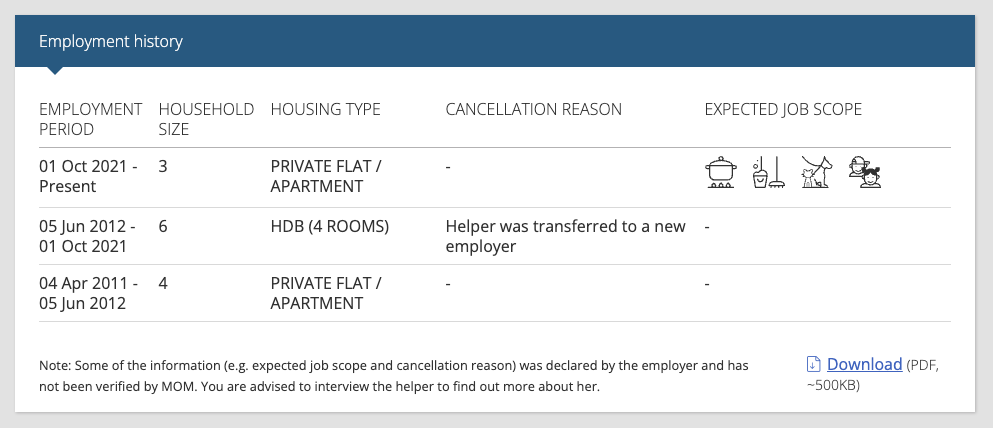Viewport: 993px width, 428px height.
Task: Click the Expected Job Scope column header
Action: point(783,109)
